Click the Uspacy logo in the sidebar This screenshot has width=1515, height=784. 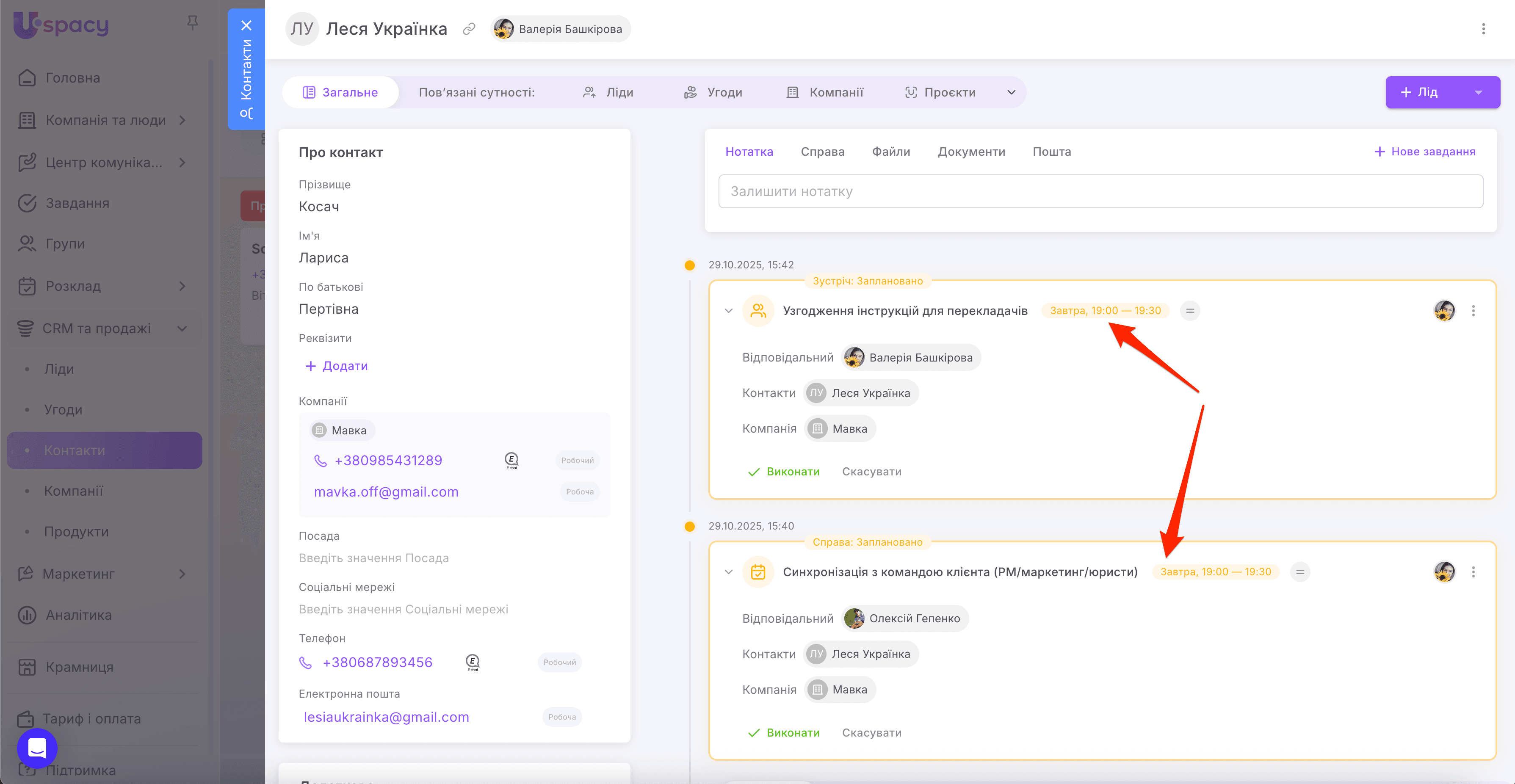tap(61, 25)
